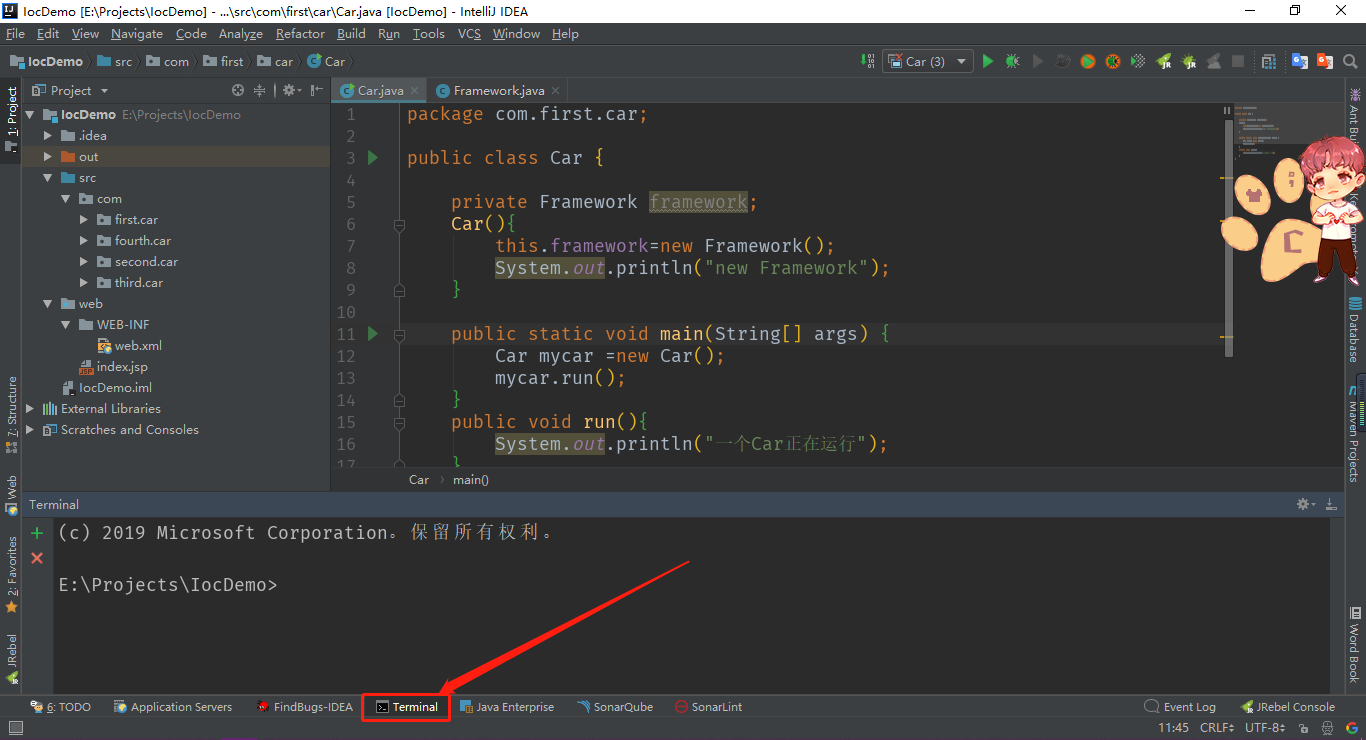Open the Car (3) run configuration dropdown
The width and height of the screenshot is (1366, 740).
point(928,61)
